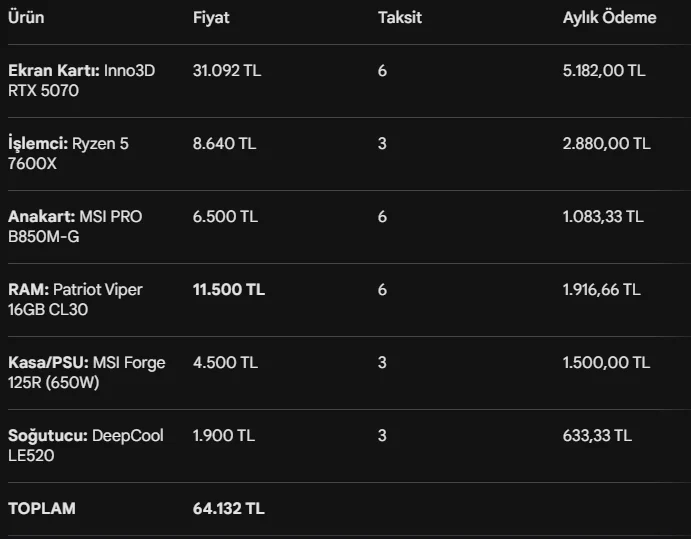Click the 5.182,00 TL monthly payment
Image resolution: width=691 pixels, height=539 pixels.
pos(603,71)
